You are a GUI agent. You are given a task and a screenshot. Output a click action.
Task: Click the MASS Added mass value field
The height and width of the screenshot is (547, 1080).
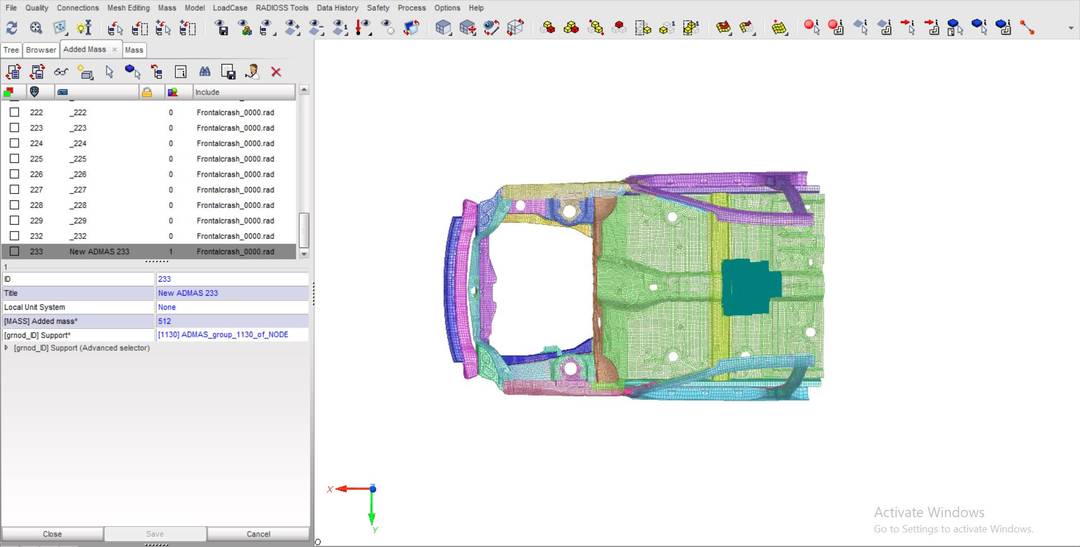point(232,321)
